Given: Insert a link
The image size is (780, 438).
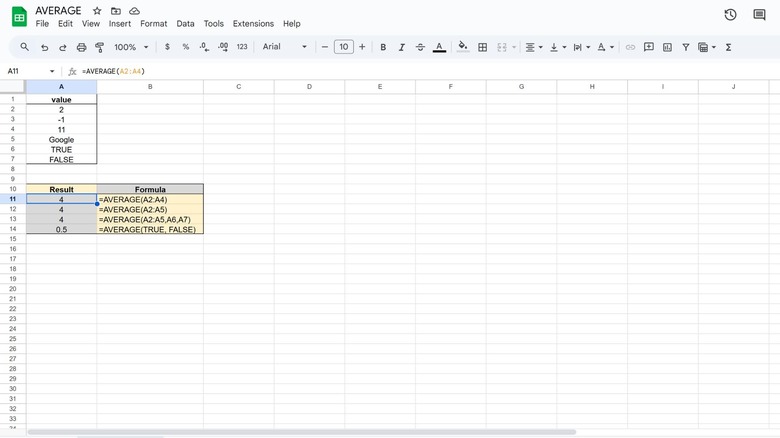Looking at the screenshot, I should (x=630, y=47).
